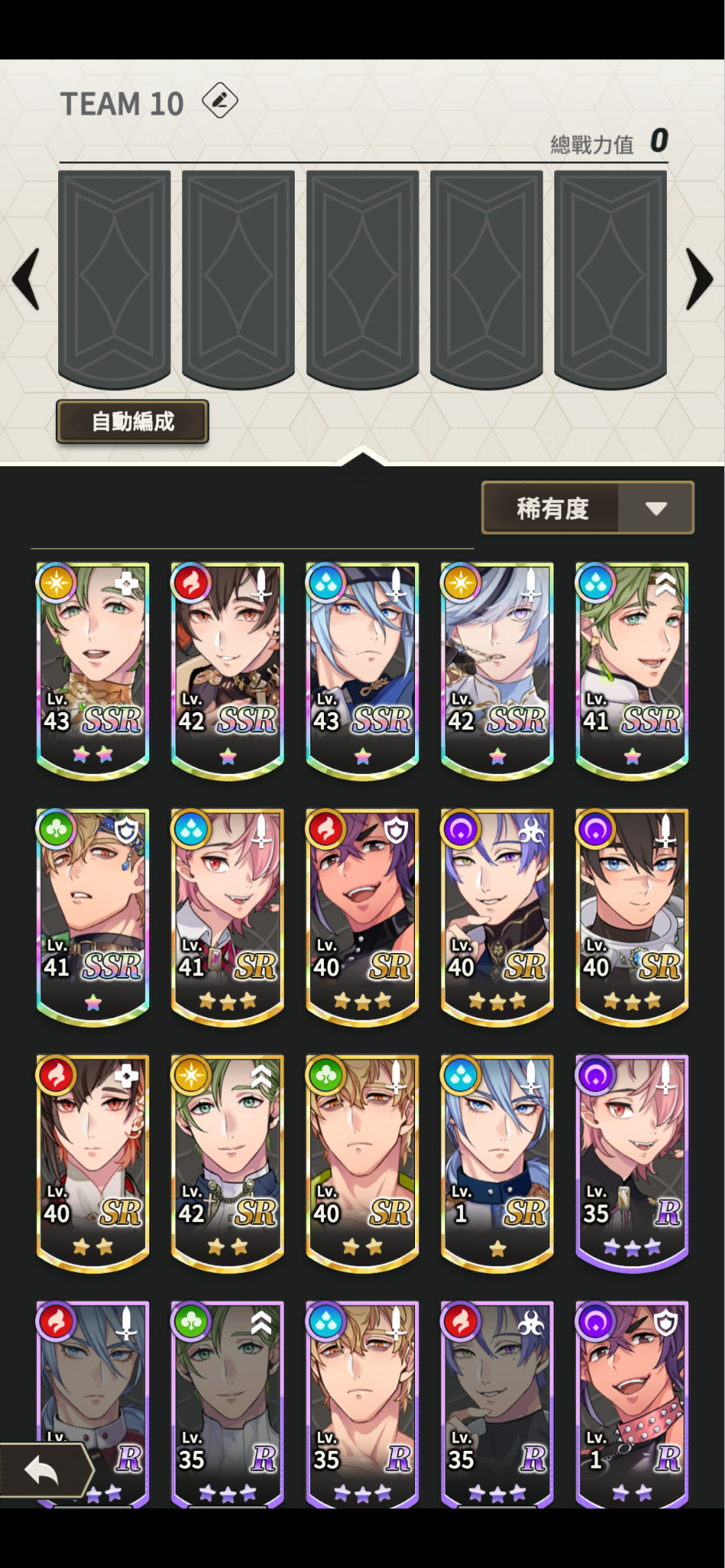Select the middle empty team slot

click(362, 279)
